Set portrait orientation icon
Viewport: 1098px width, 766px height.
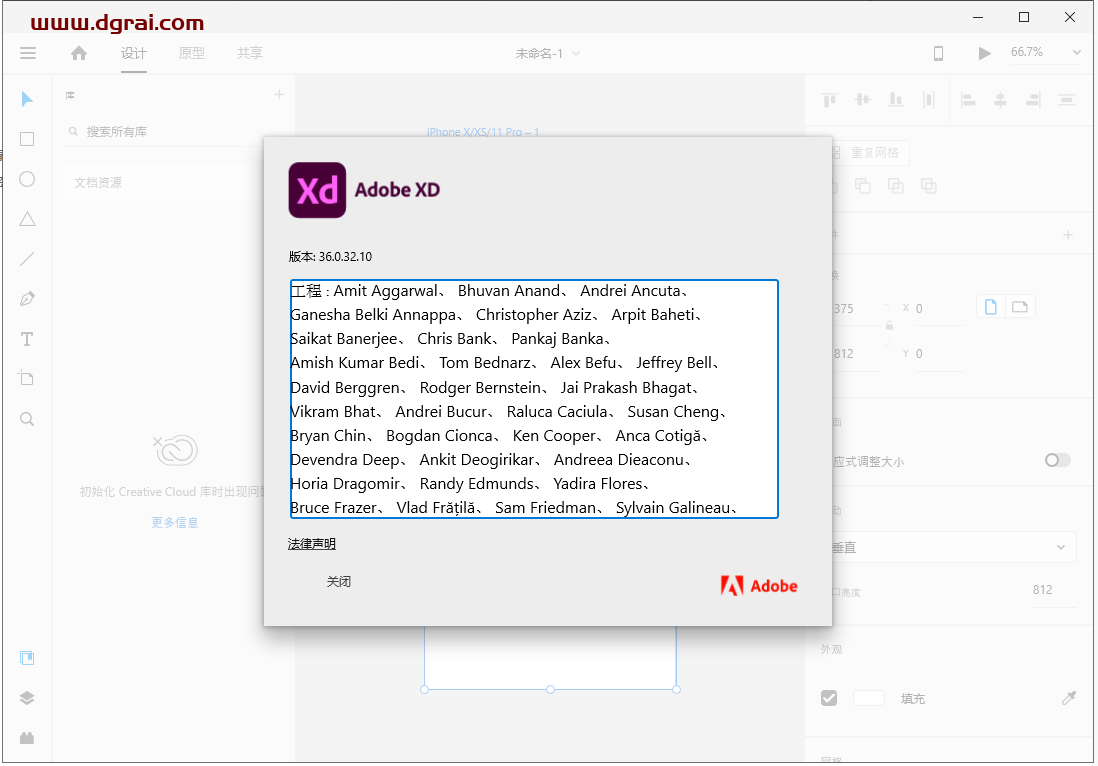991,307
